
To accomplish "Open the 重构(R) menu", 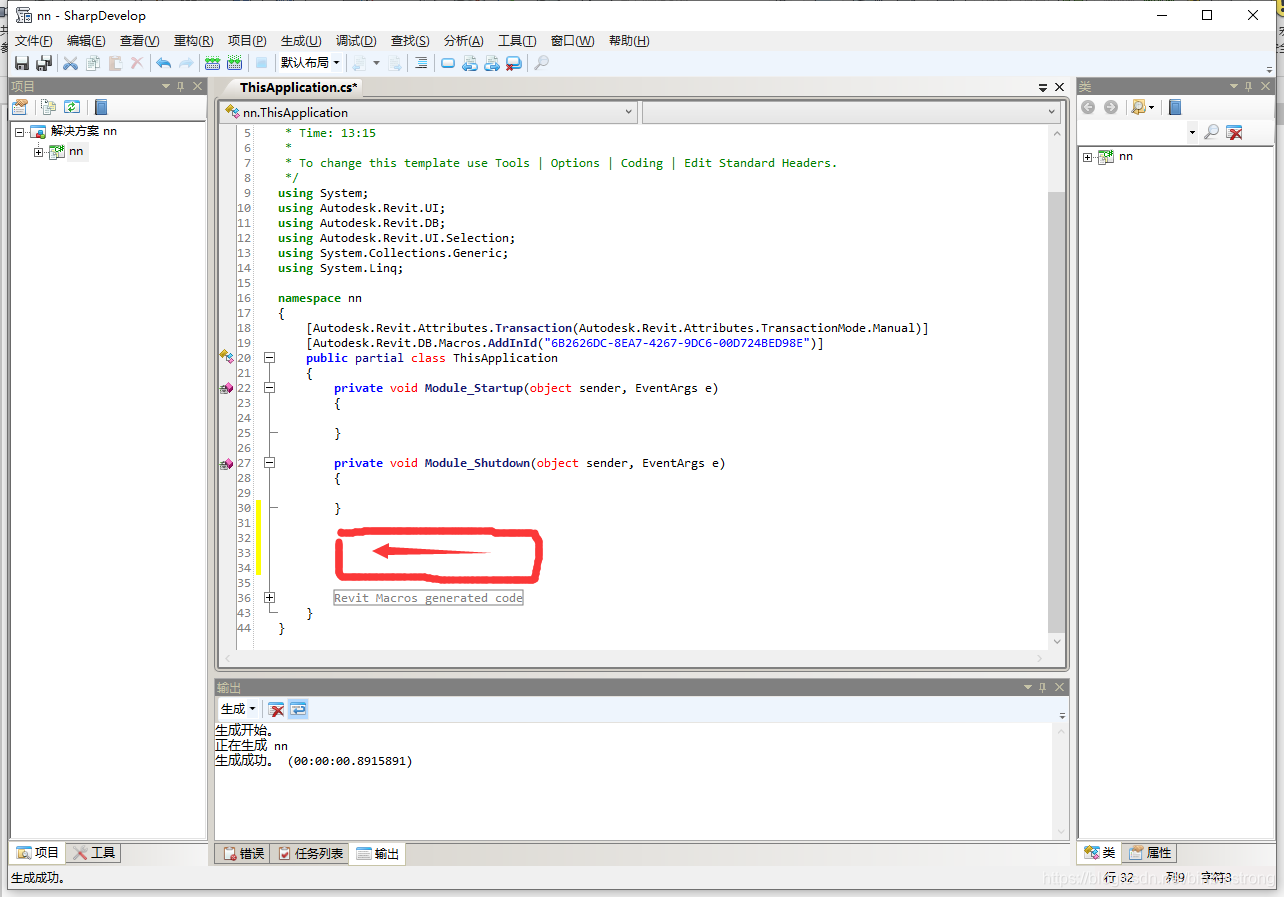I will pyautogui.click(x=193, y=41).
